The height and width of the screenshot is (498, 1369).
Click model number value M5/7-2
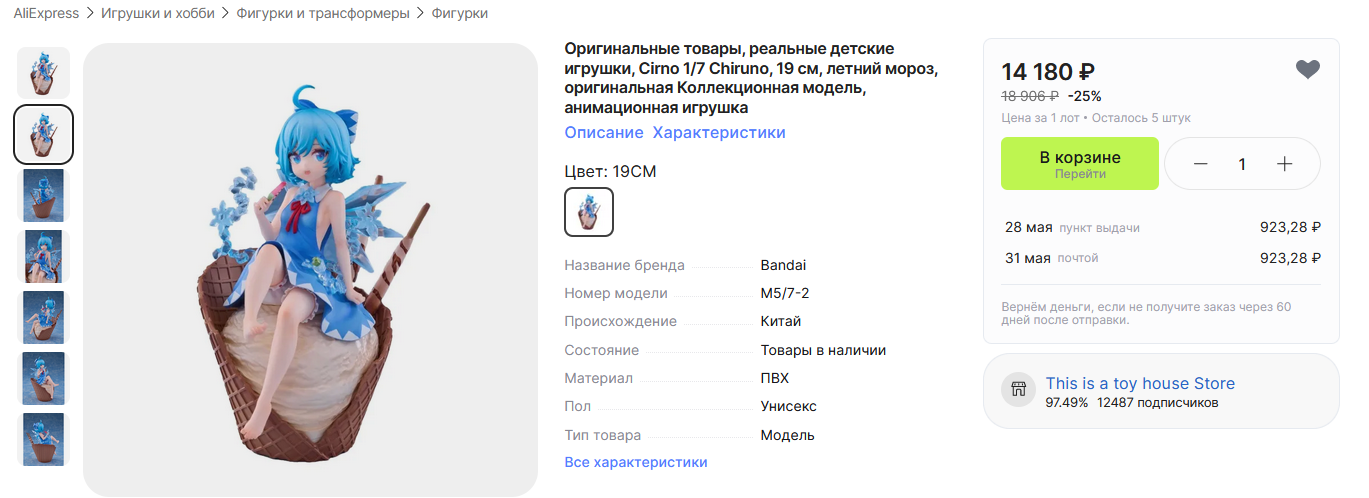coord(785,294)
